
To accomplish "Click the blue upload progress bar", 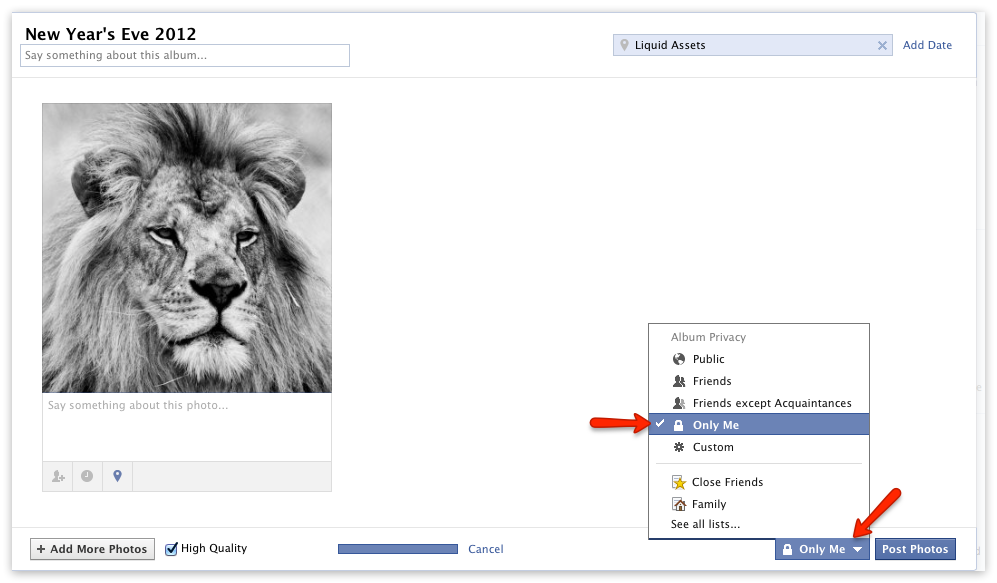I will [398, 548].
